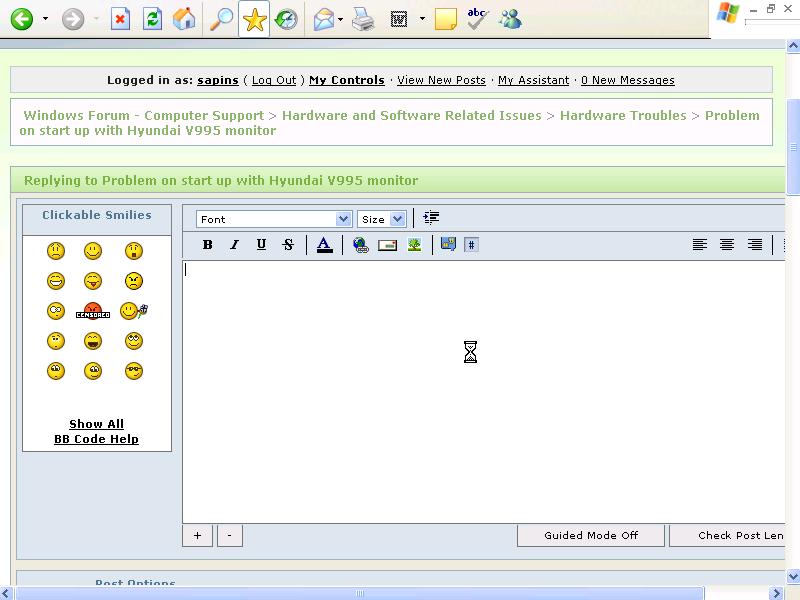The height and width of the screenshot is (600, 800).
Task: Insert the censored red smiley
Action: click(93, 311)
